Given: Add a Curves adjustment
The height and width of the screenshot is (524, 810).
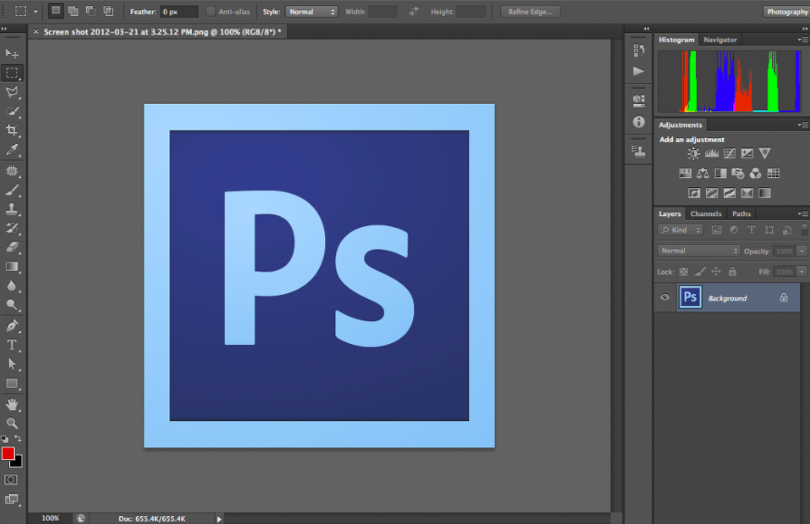Looking at the screenshot, I should point(729,153).
